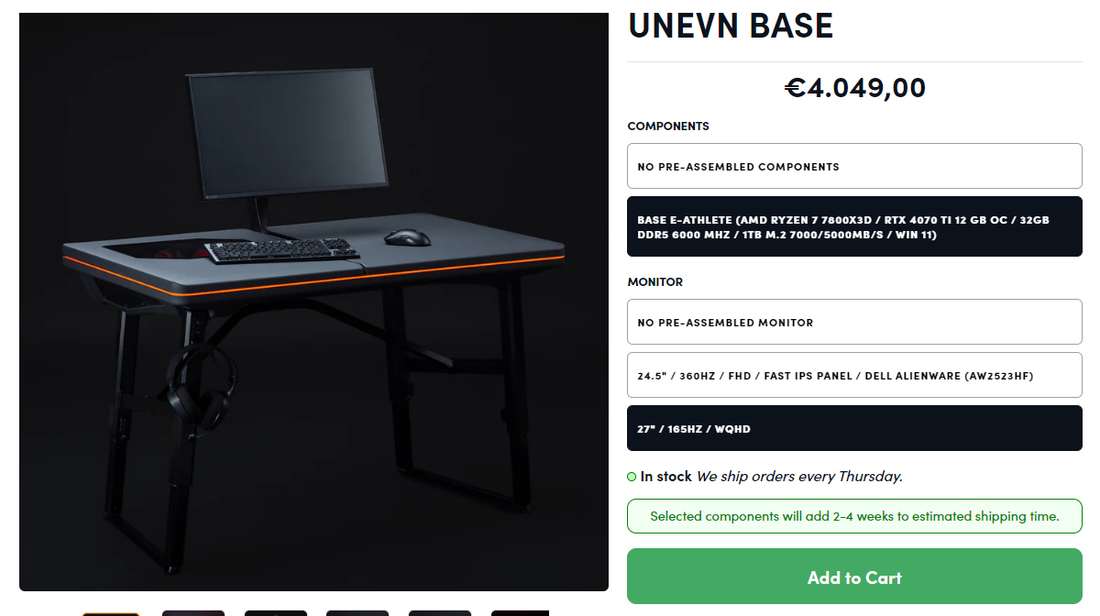Switch to the fourth gallery thumbnail
The height and width of the screenshot is (616, 1100).
[x=357, y=613]
